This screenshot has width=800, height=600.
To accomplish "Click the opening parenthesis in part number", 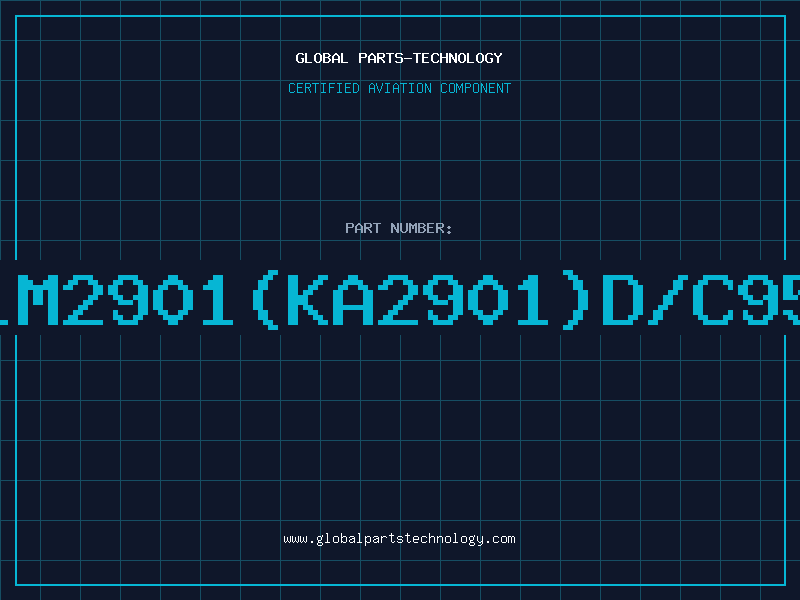I will (266, 299).
